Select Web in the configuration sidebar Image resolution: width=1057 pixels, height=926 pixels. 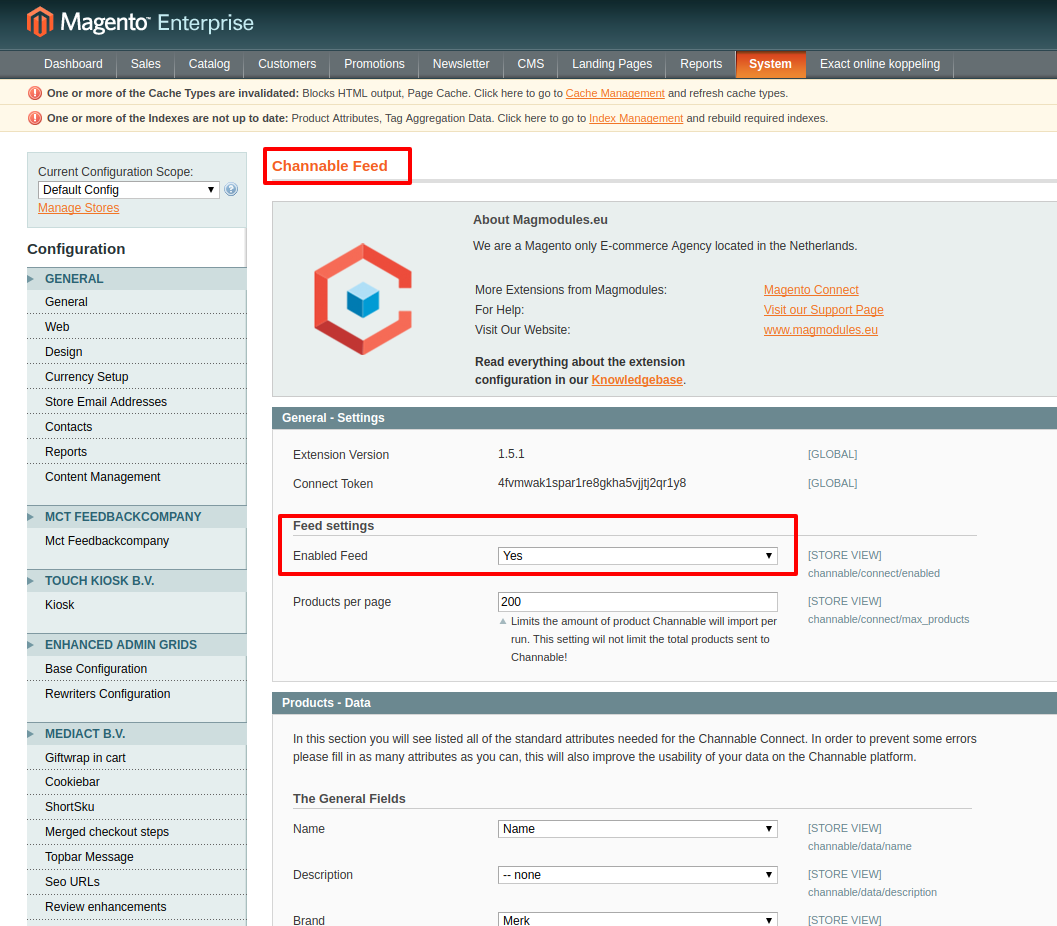(x=137, y=327)
